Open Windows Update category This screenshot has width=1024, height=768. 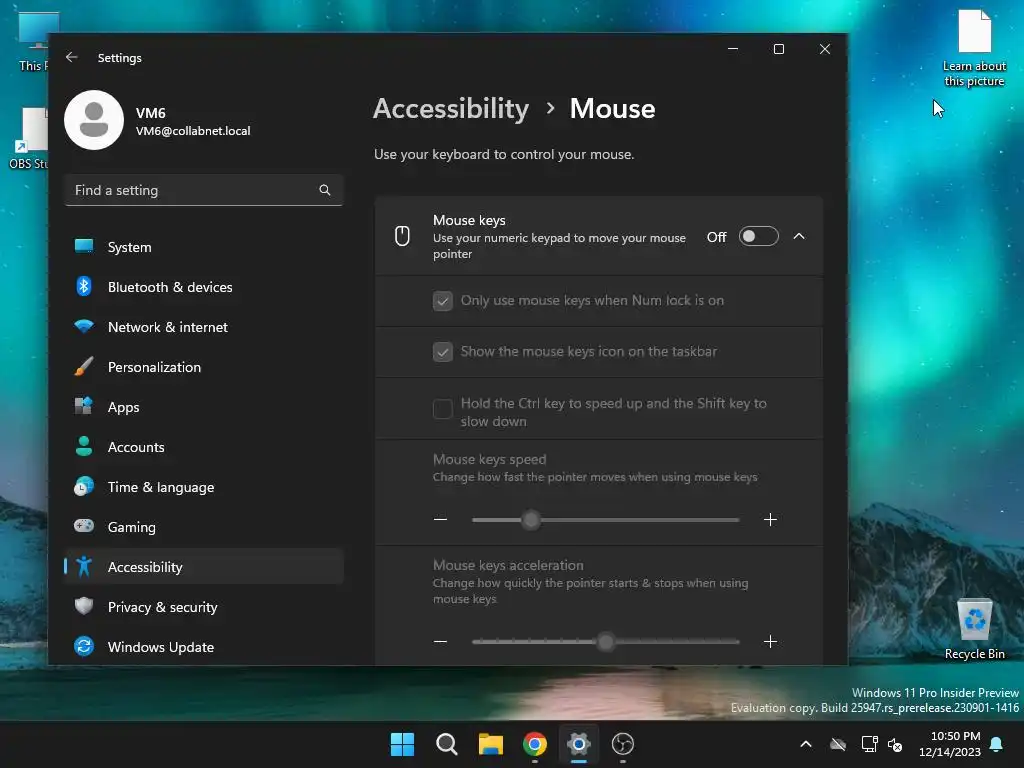point(204,647)
